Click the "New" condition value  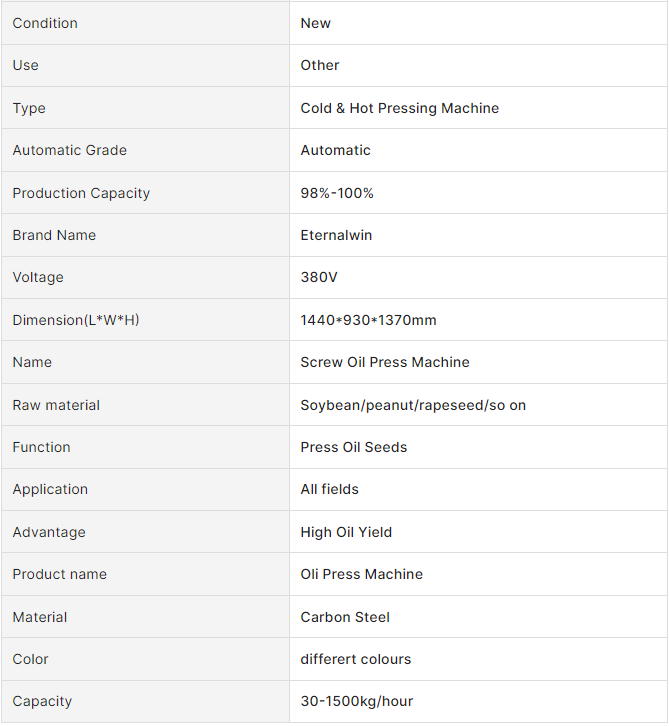(x=315, y=23)
